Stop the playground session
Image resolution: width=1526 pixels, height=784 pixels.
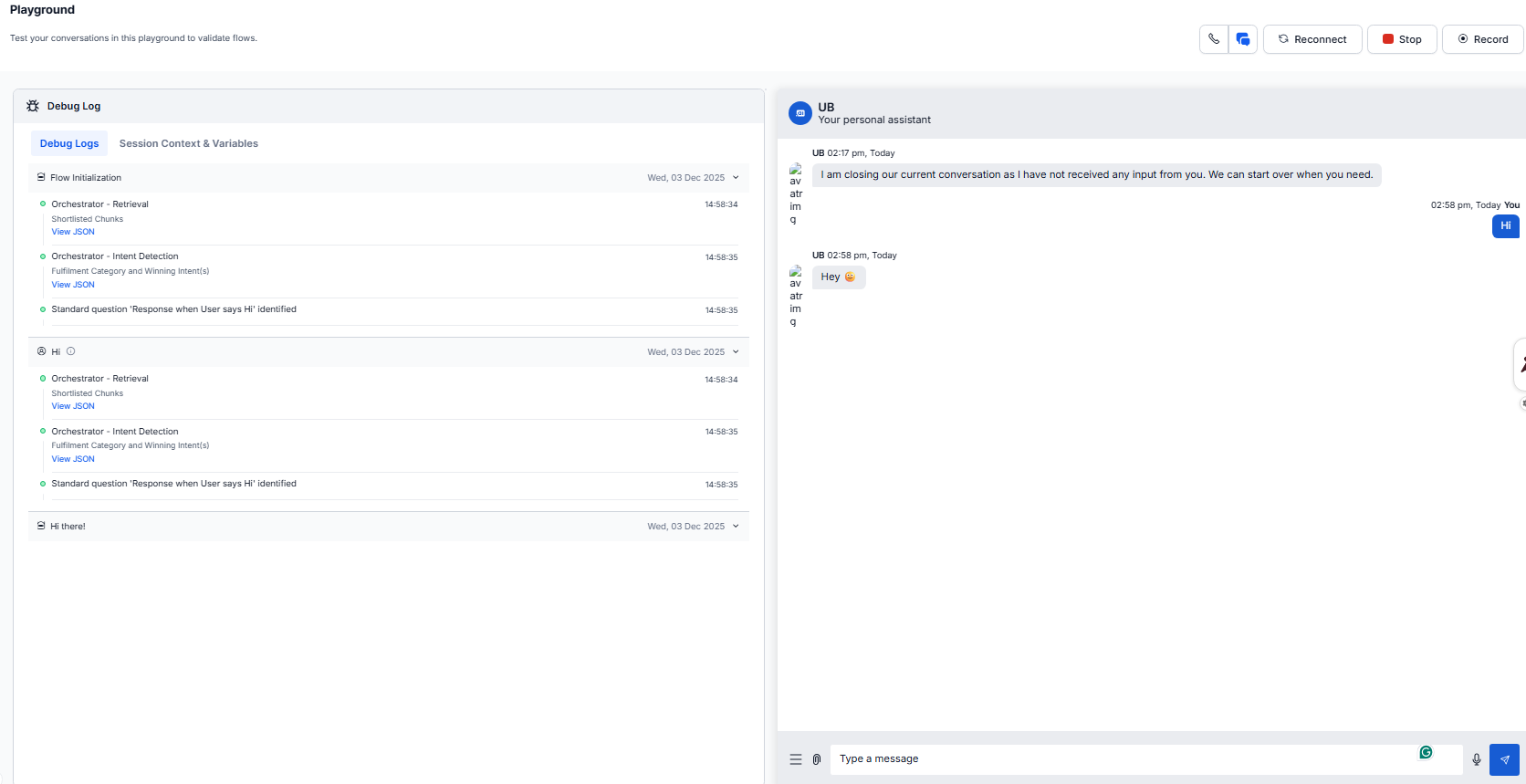(x=1402, y=39)
